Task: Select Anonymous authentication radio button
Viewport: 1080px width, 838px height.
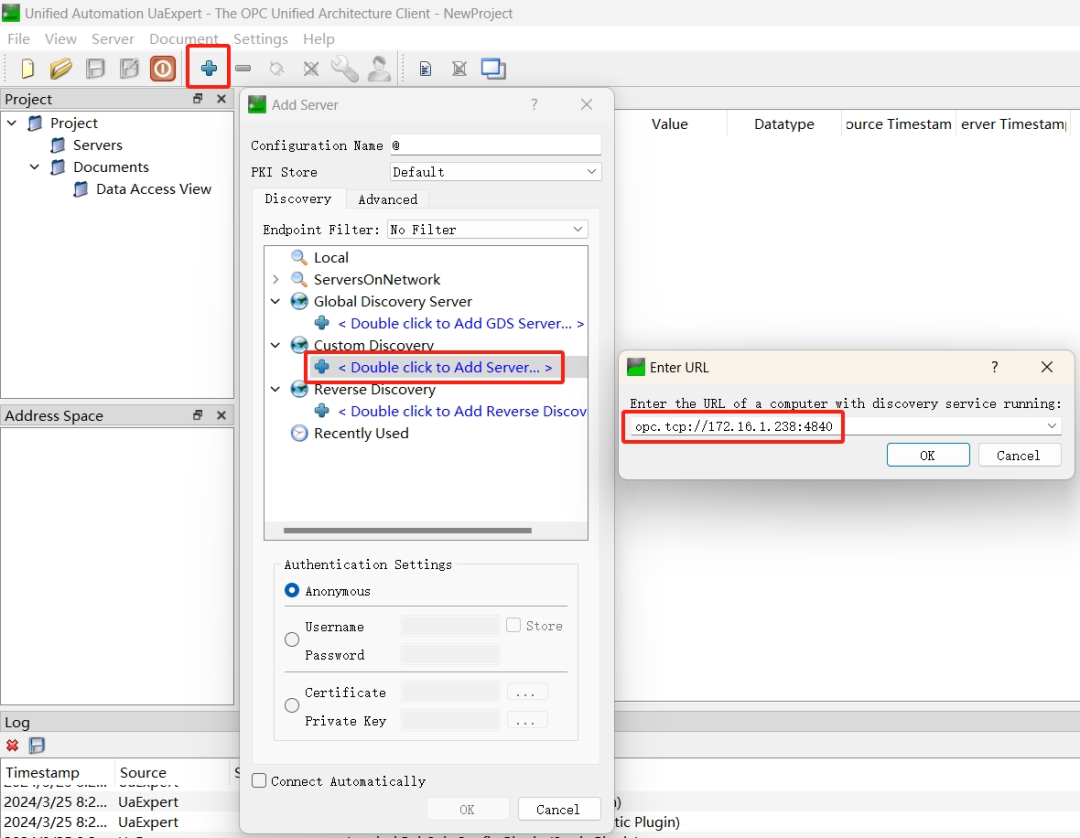Action: click(292, 591)
